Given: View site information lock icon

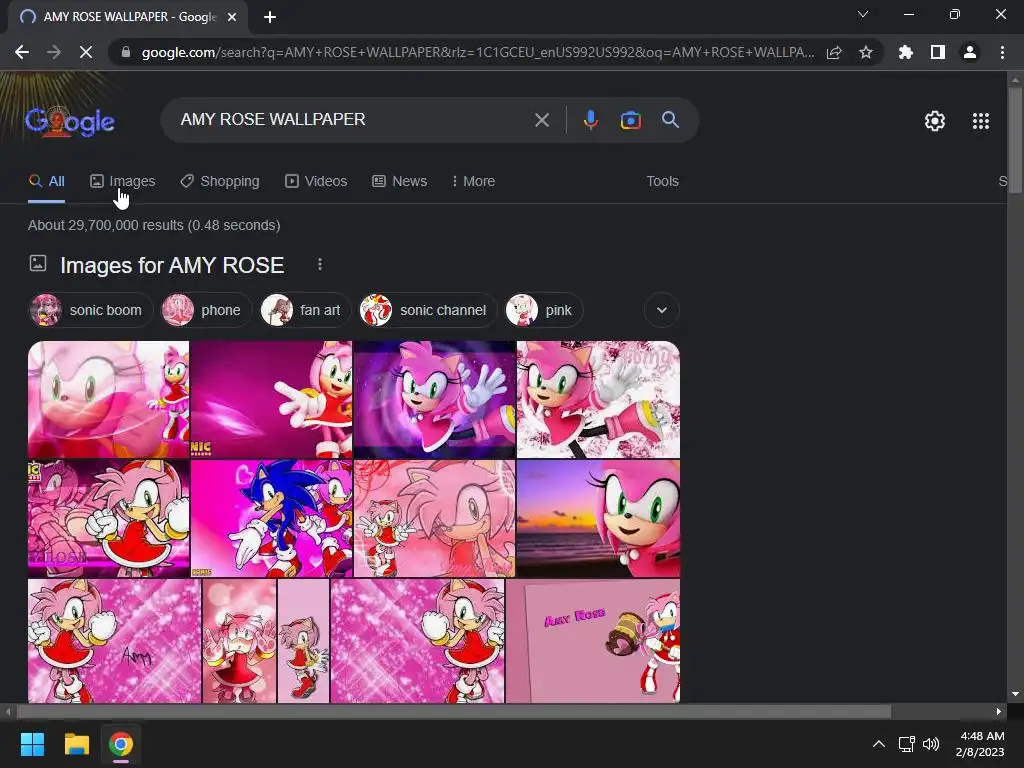Looking at the screenshot, I should 126,52.
